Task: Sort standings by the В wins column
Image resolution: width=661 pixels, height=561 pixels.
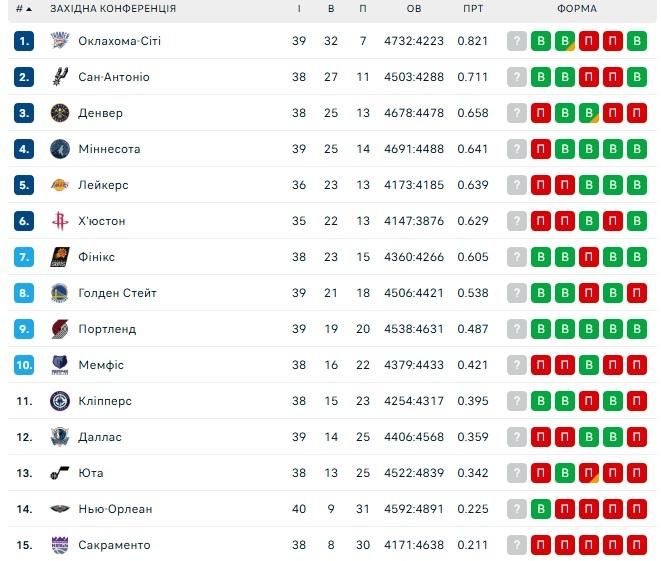Action: [331, 9]
